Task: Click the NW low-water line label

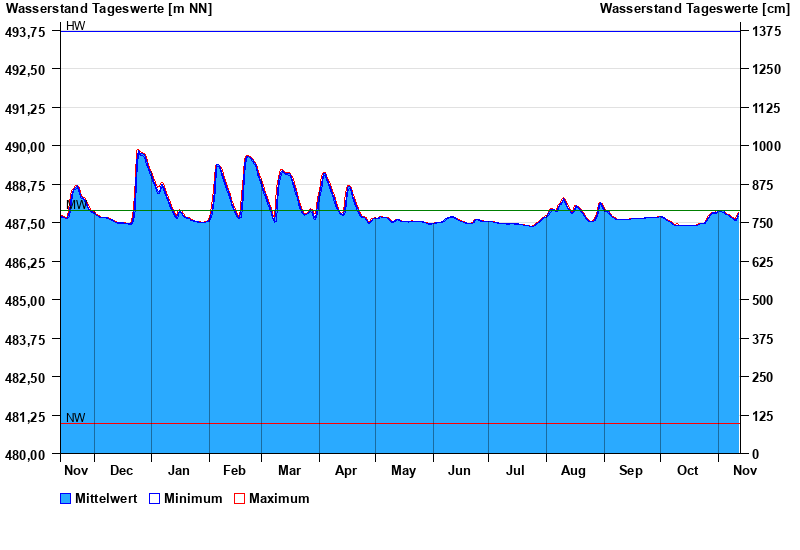Action: click(x=76, y=418)
